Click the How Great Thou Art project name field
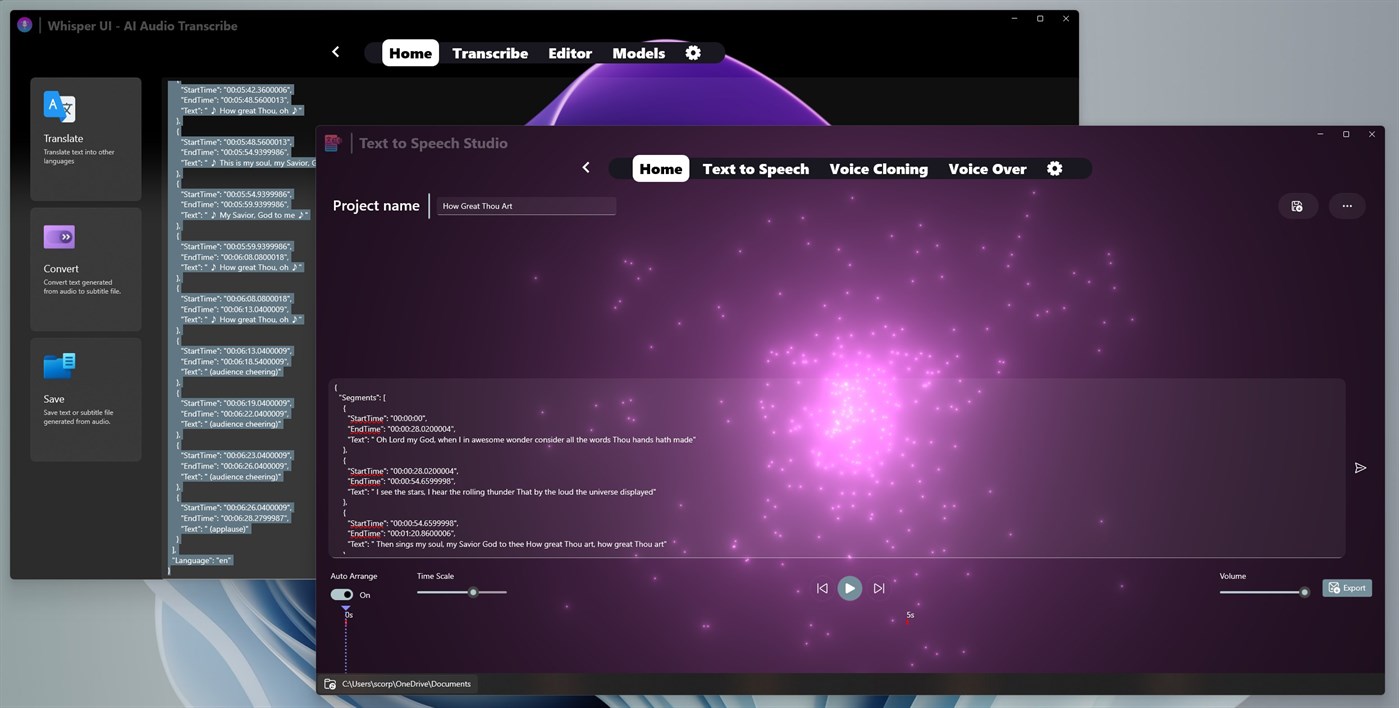This screenshot has height=708, width=1399. [x=526, y=206]
